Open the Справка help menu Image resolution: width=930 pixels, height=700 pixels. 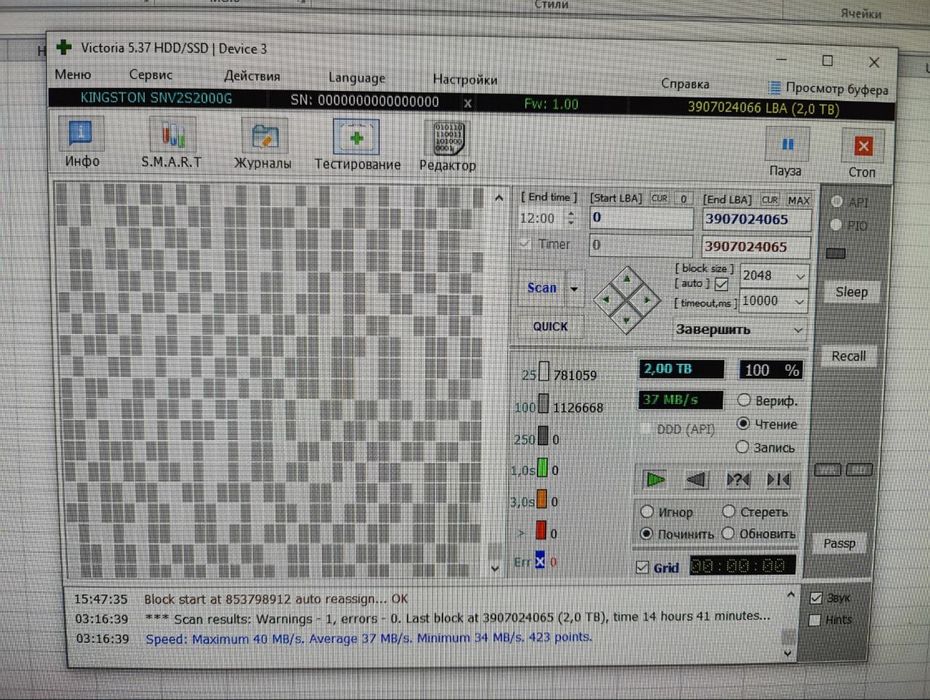coord(685,84)
